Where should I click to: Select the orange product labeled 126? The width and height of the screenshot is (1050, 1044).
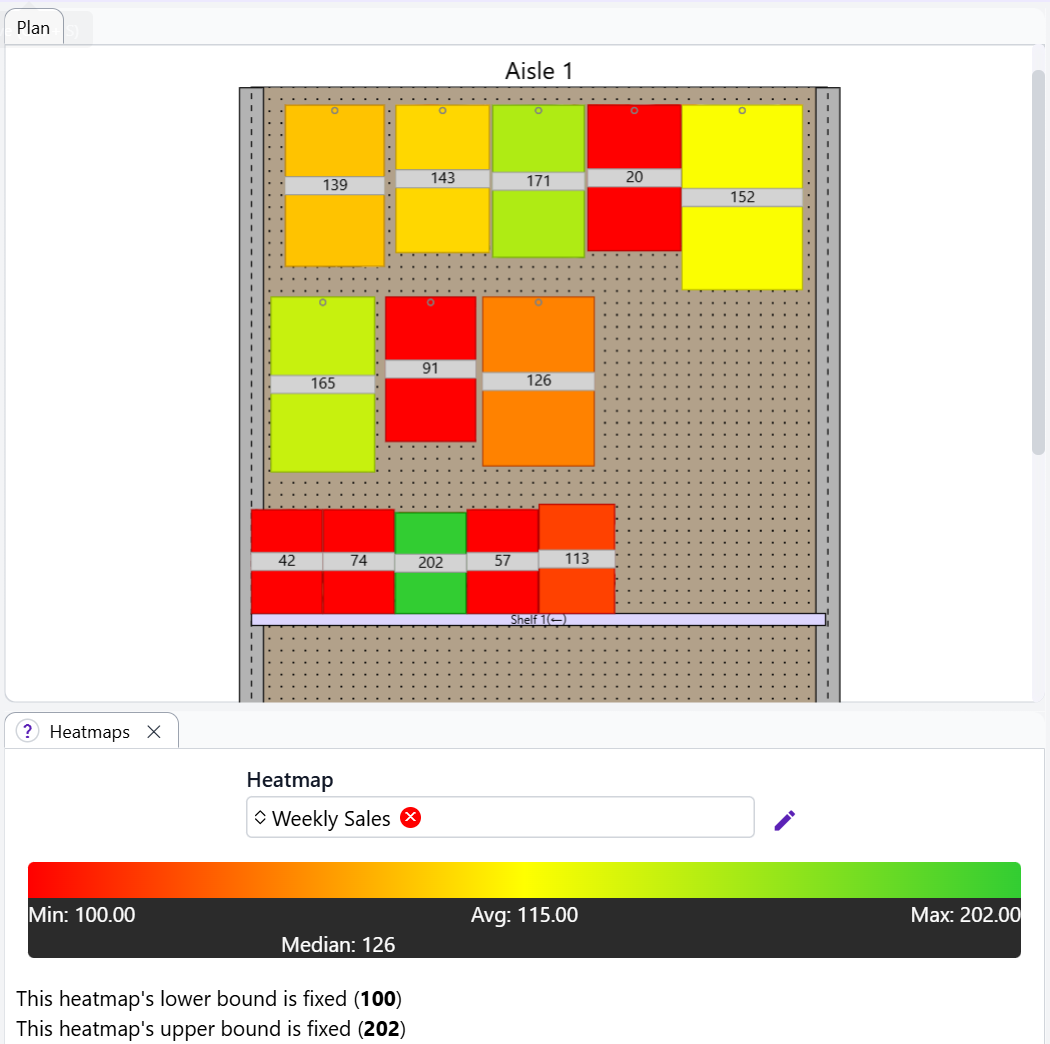coord(538,380)
